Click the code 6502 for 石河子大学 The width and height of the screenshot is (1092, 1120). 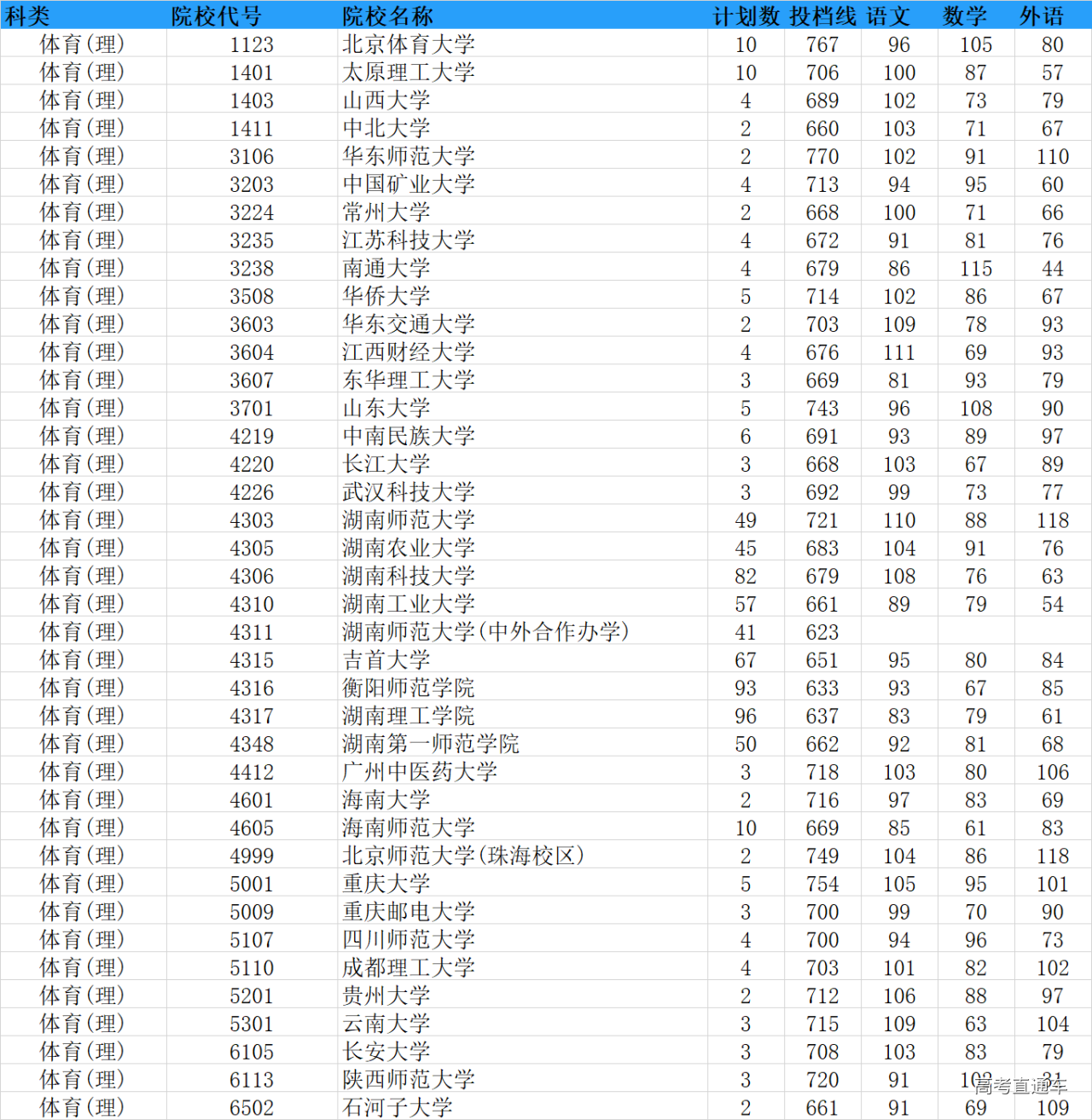253,1107
